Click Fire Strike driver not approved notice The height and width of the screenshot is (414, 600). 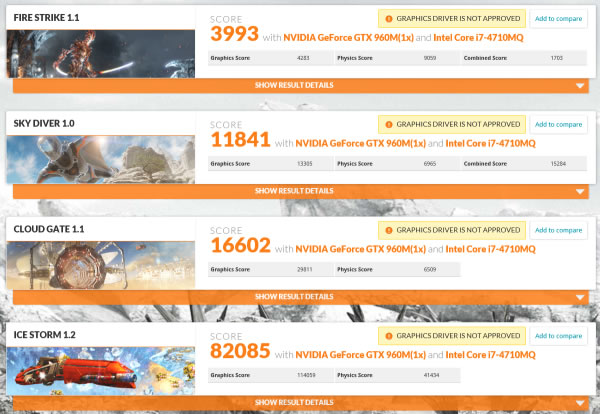pos(452,18)
